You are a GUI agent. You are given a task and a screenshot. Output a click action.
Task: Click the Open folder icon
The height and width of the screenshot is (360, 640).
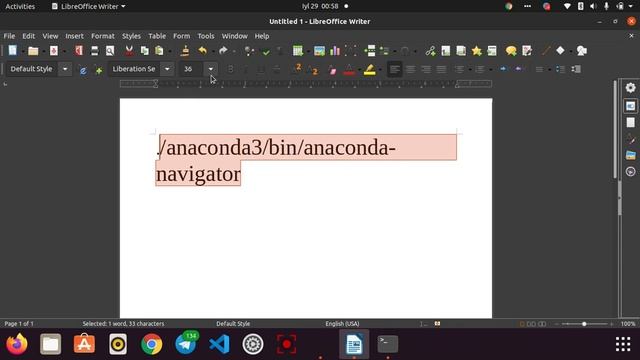(33, 51)
